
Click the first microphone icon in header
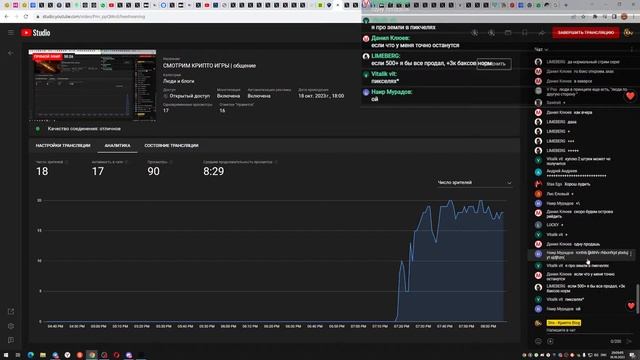tap(475, 33)
